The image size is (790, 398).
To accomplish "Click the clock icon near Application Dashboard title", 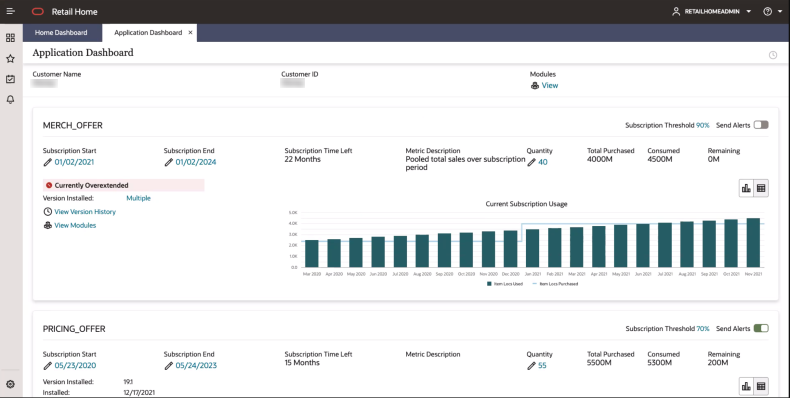I will [773, 55].
